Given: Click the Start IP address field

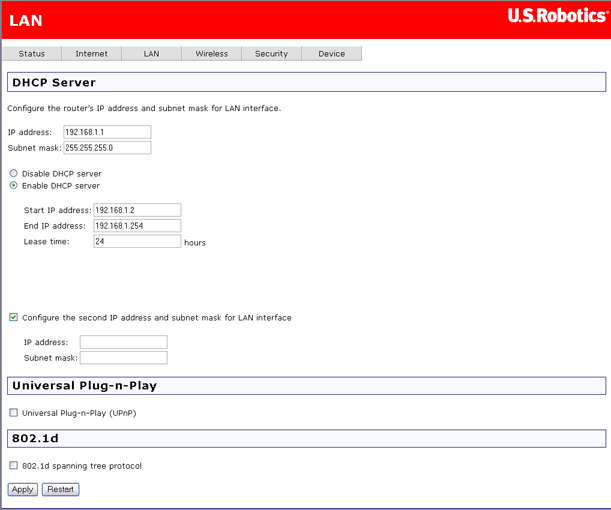Looking at the screenshot, I should coord(137,210).
